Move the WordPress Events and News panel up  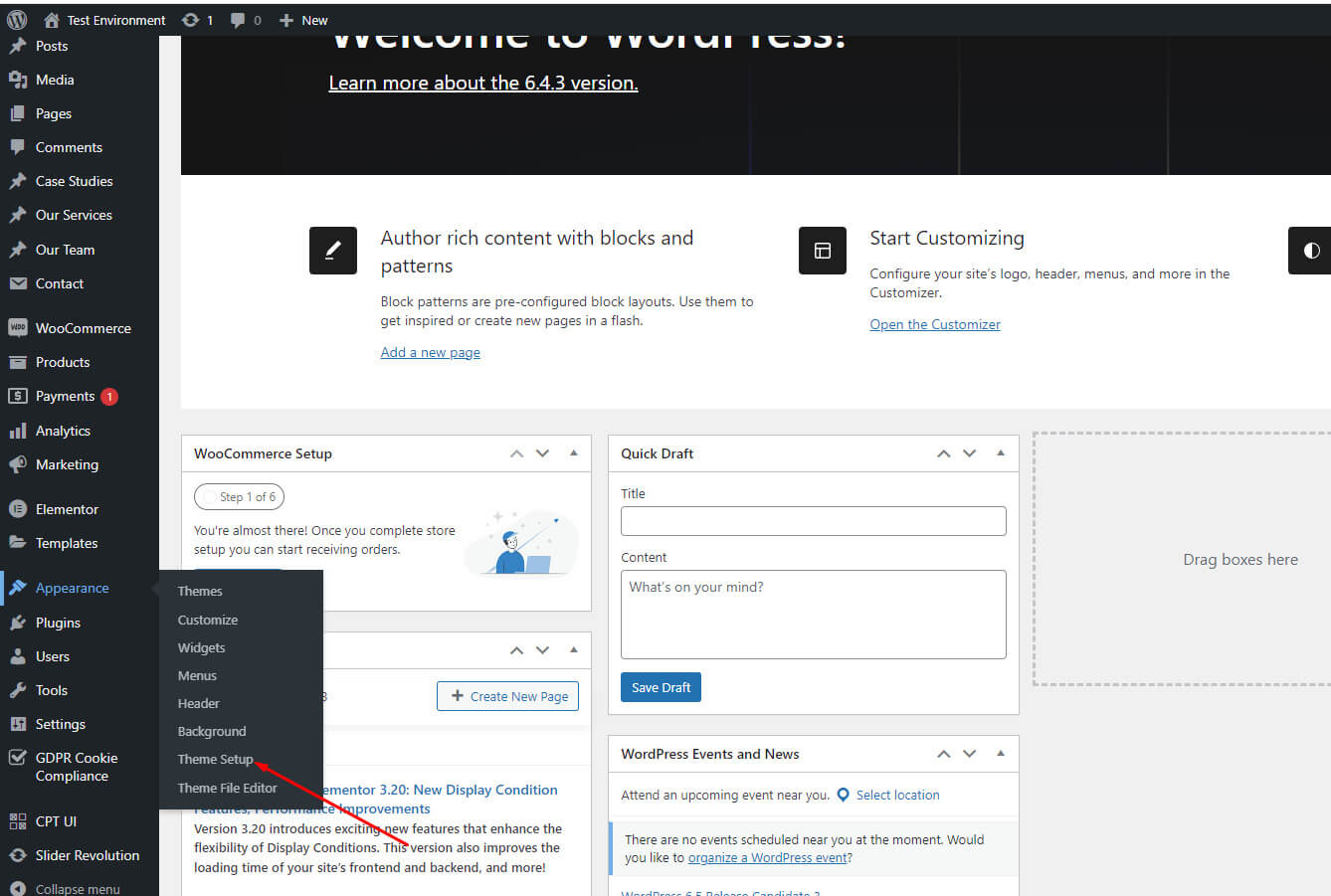(x=943, y=754)
